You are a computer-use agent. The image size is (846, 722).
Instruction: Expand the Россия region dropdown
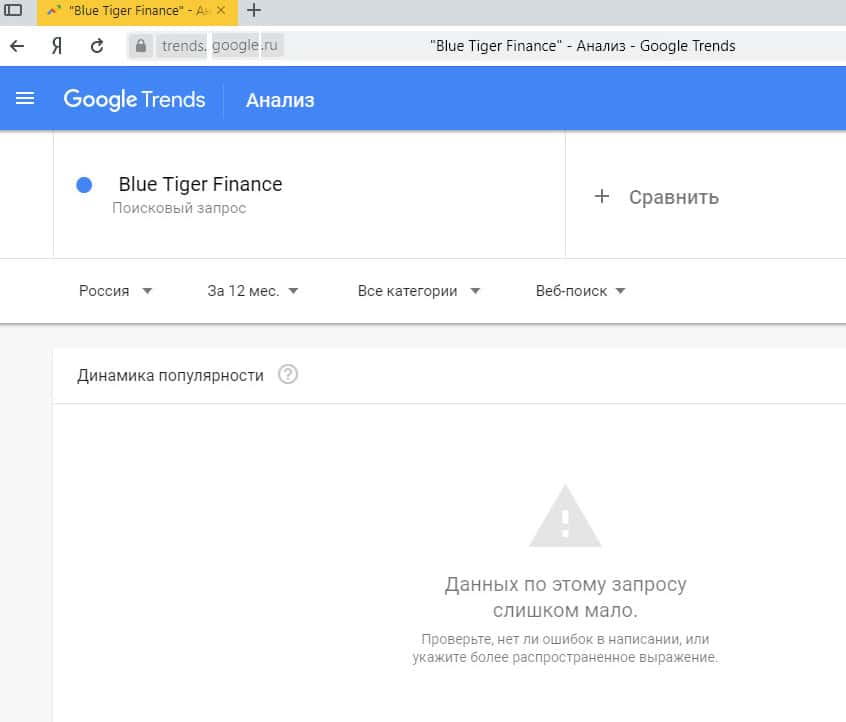[116, 291]
